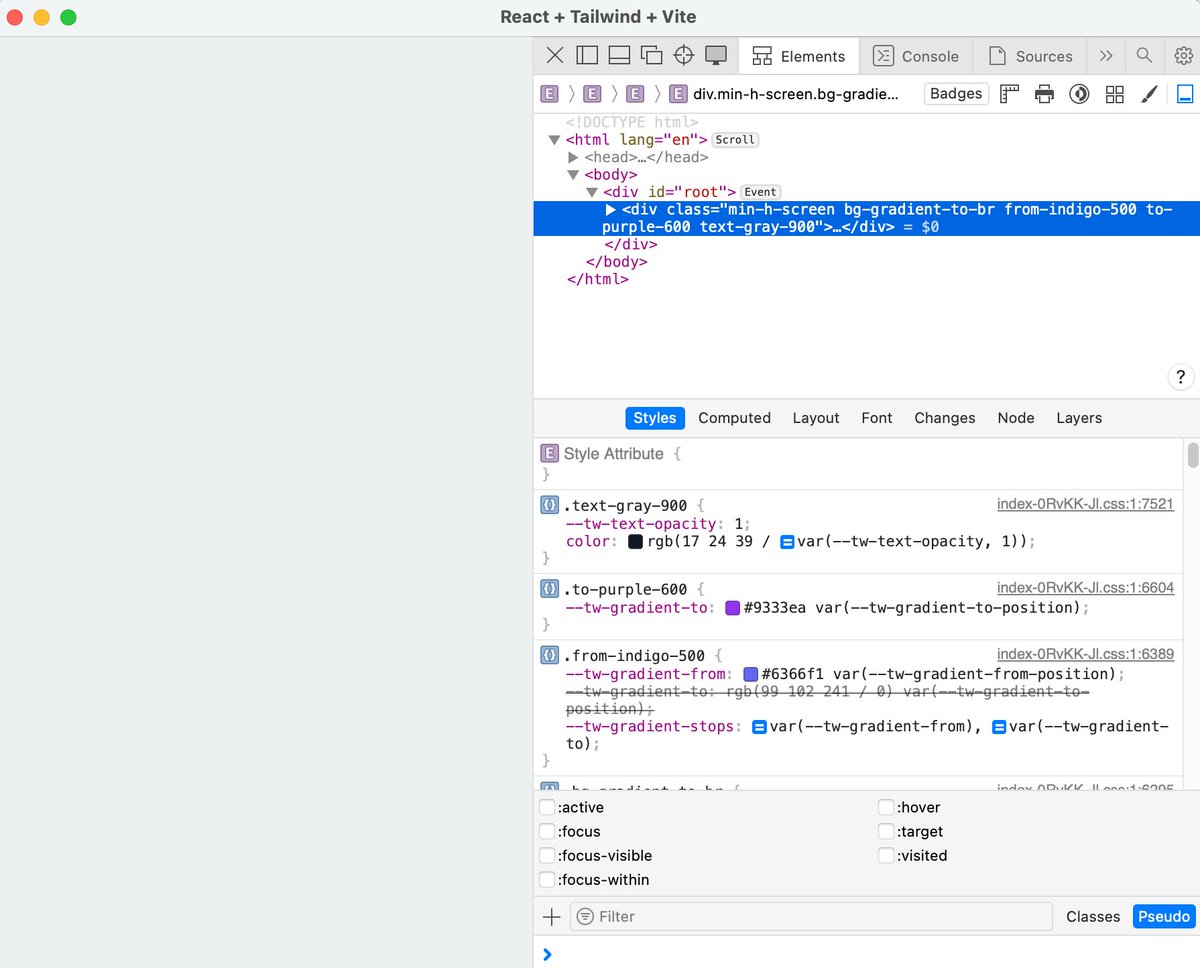Click the Event badge on div#root
The image size is (1200, 968).
[x=761, y=192]
